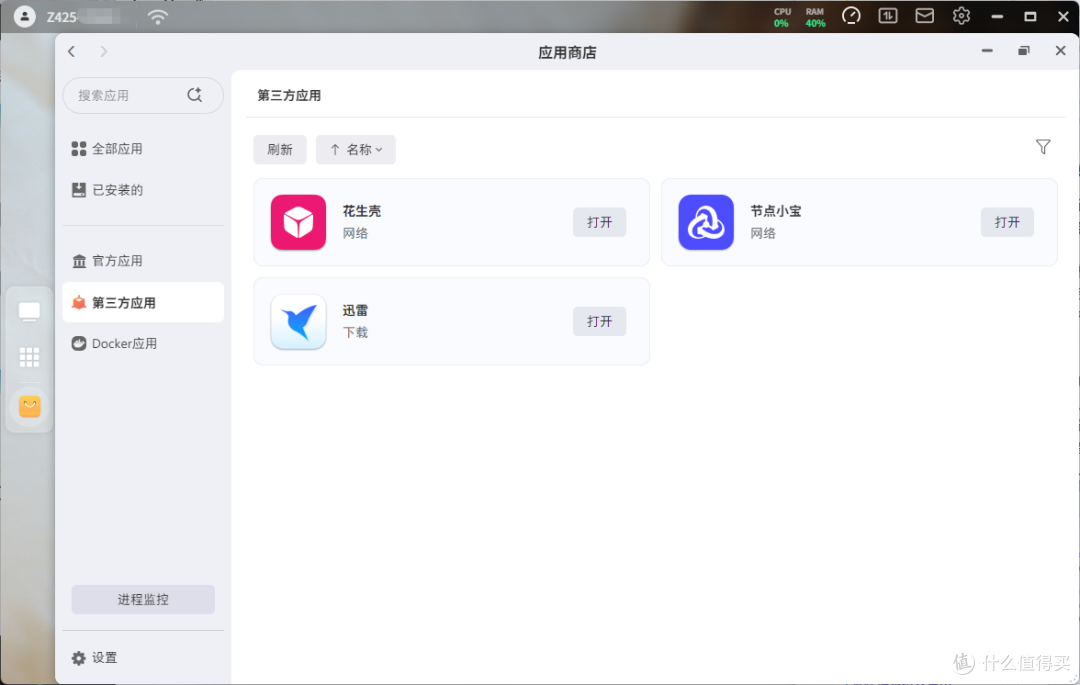This screenshot has height=685, width=1080.
Task: Click the search refresh magnifier icon
Action: point(195,95)
